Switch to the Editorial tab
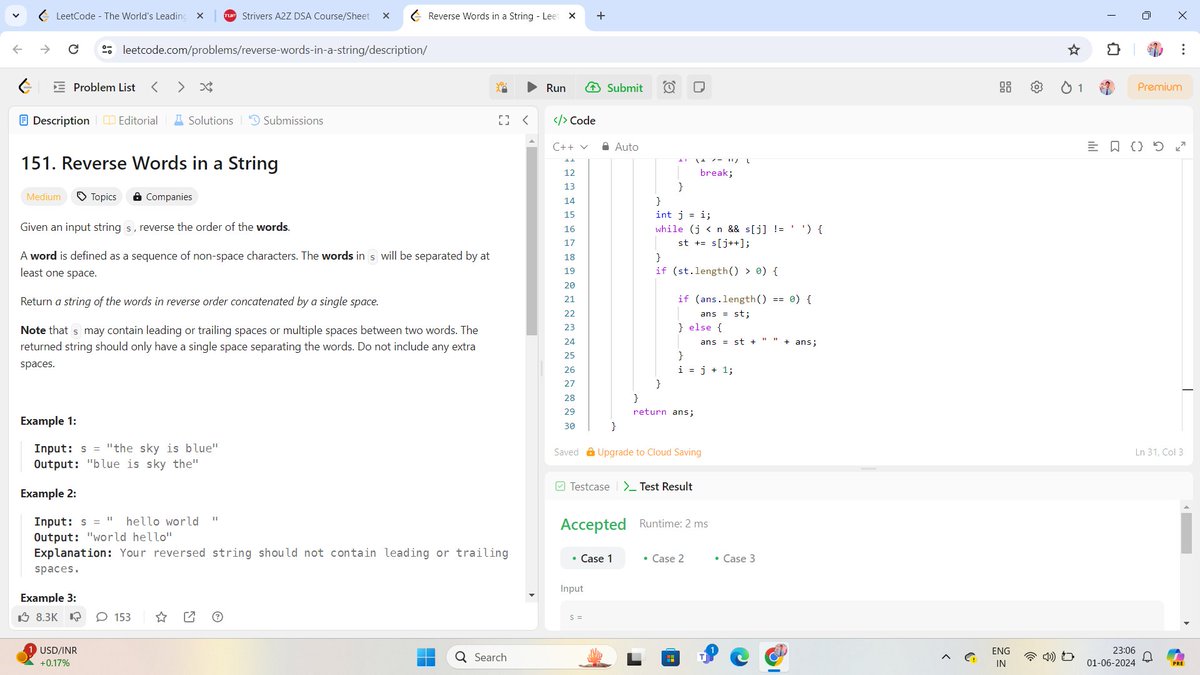1200x675 pixels. pyautogui.click(x=131, y=120)
